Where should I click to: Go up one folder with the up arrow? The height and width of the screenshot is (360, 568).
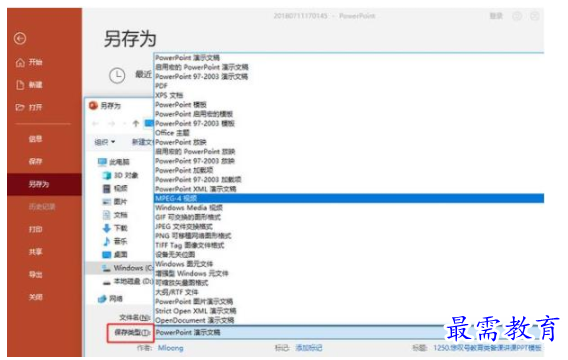point(136,124)
